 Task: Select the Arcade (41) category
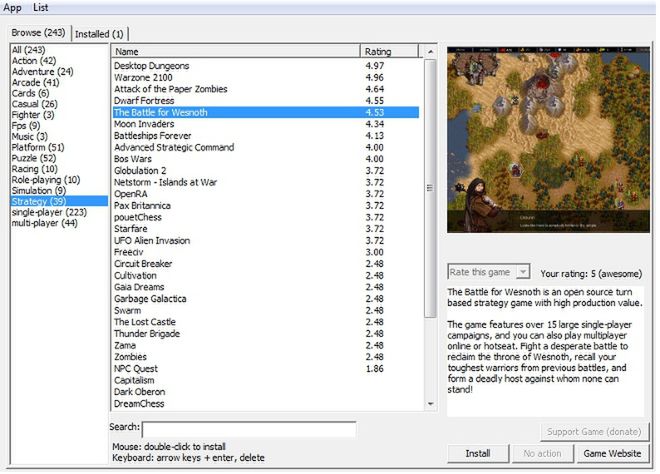click(x=35, y=83)
